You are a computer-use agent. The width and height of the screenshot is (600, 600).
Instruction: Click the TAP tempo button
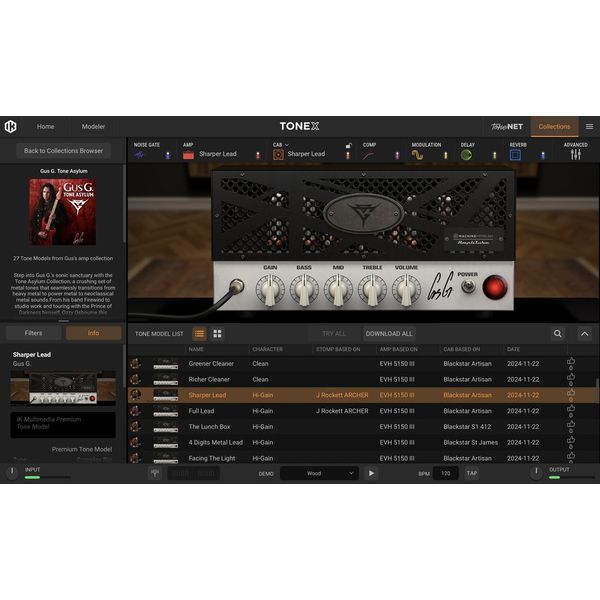pos(471,473)
